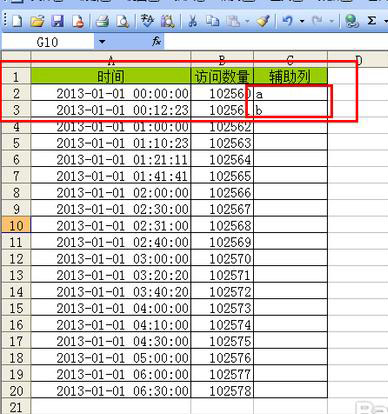Open the Name Box dropdown arrow

coord(102,42)
